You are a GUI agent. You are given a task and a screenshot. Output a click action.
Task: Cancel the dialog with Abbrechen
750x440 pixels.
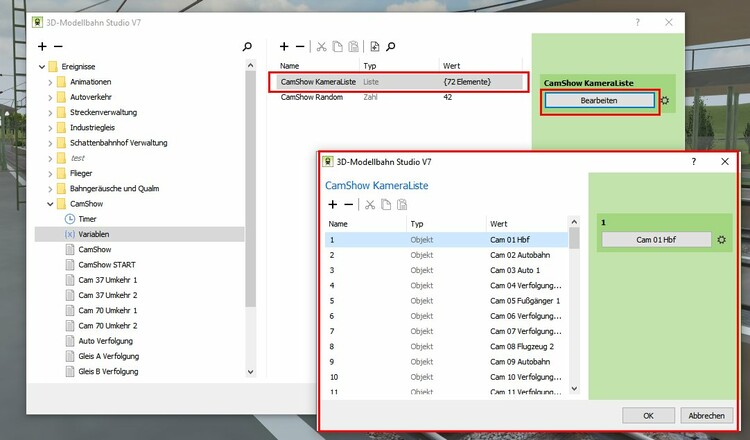point(706,416)
